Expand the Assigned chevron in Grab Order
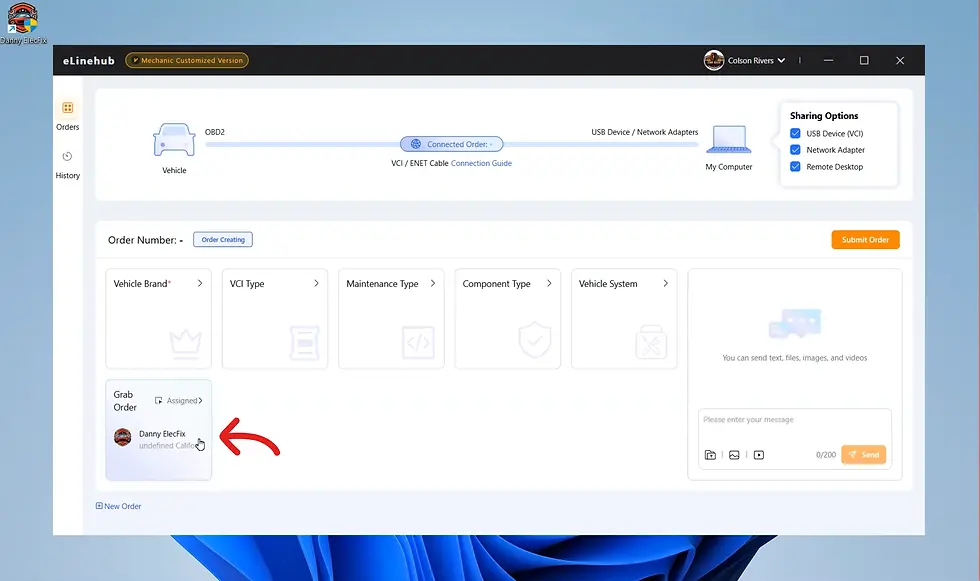Viewport: 980px width, 581px height. pyautogui.click(x=200, y=400)
